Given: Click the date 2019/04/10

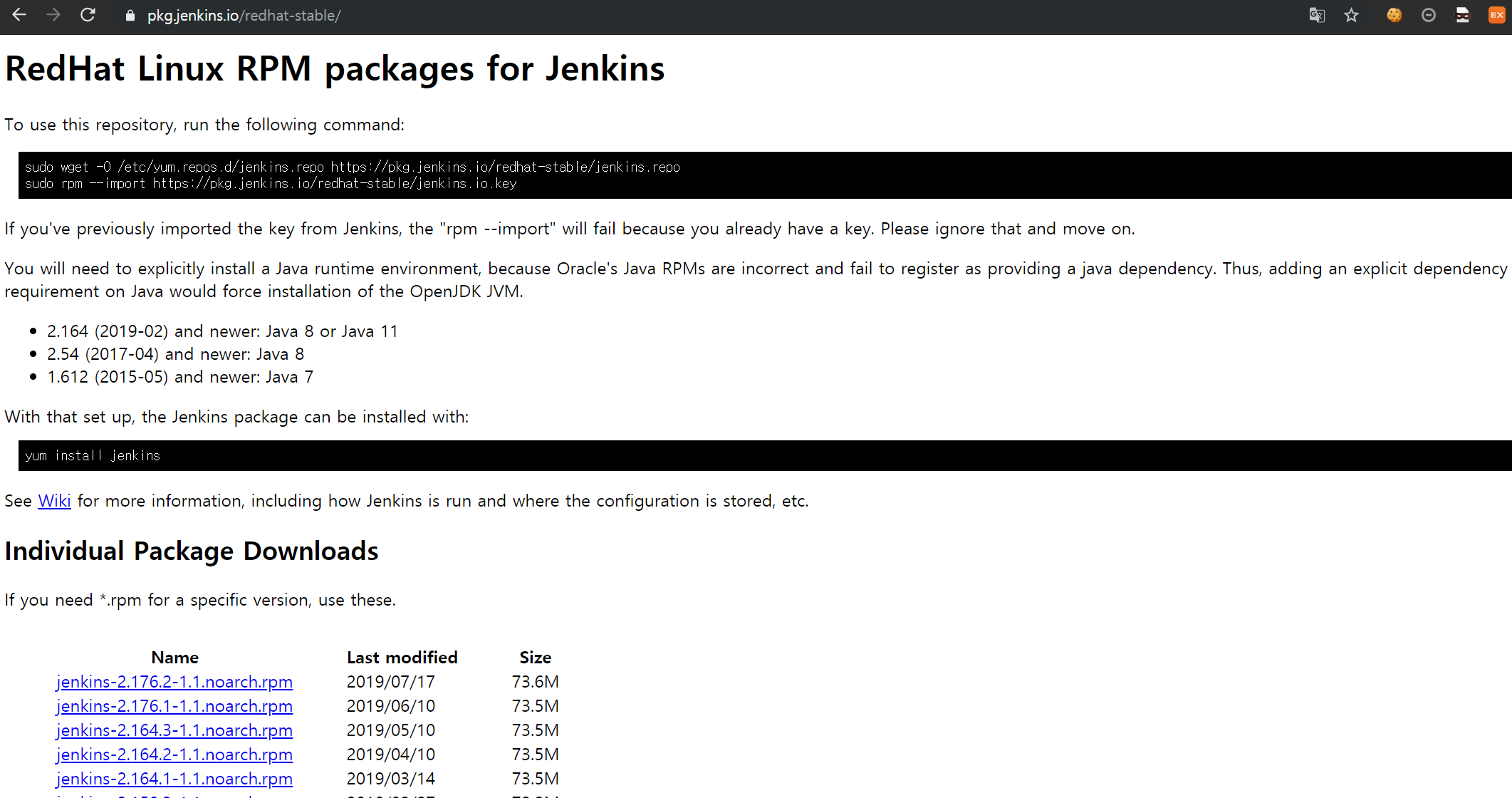Looking at the screenshot, I should click(x=391, y=755).
